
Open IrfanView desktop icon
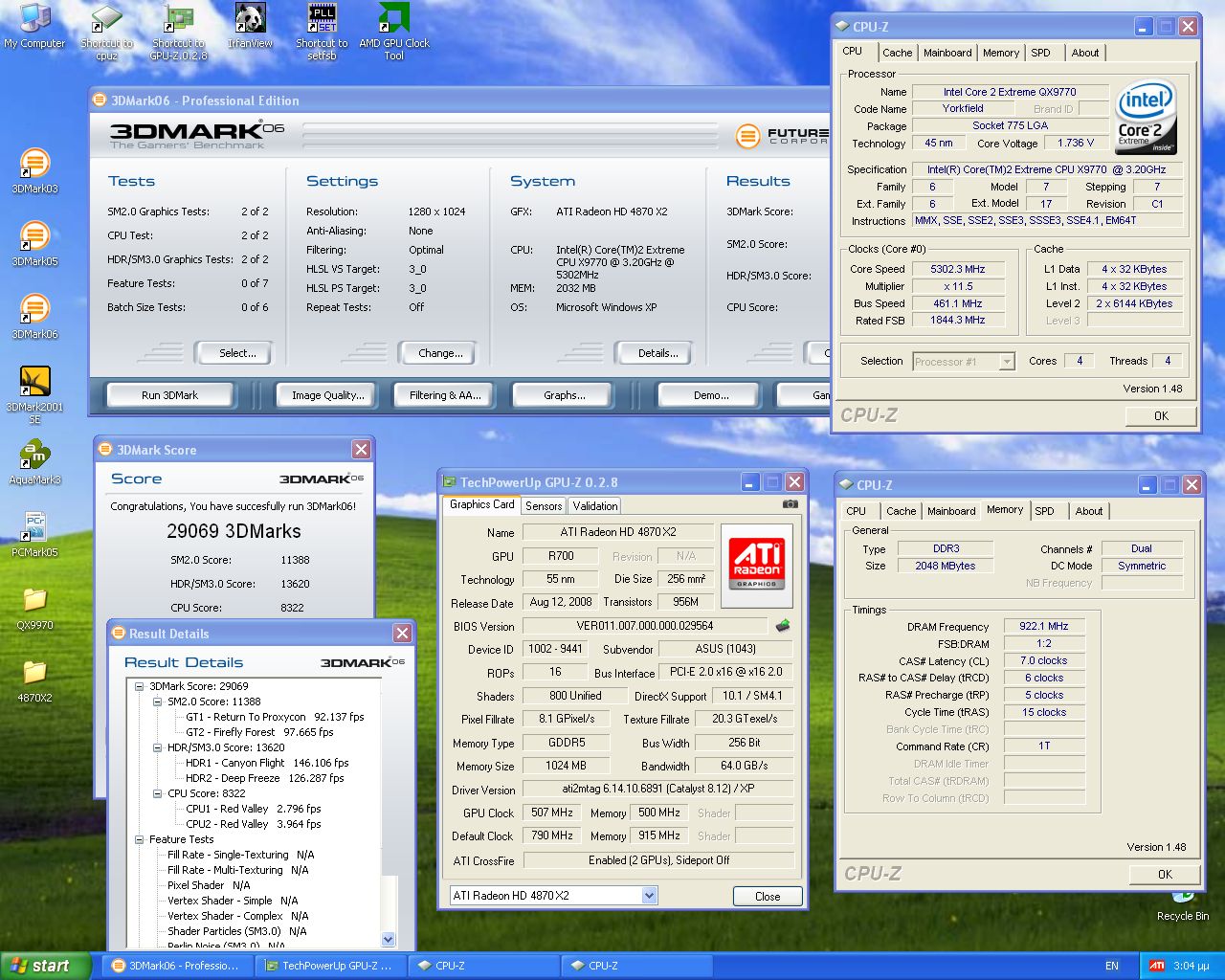[x=250, y=26]
